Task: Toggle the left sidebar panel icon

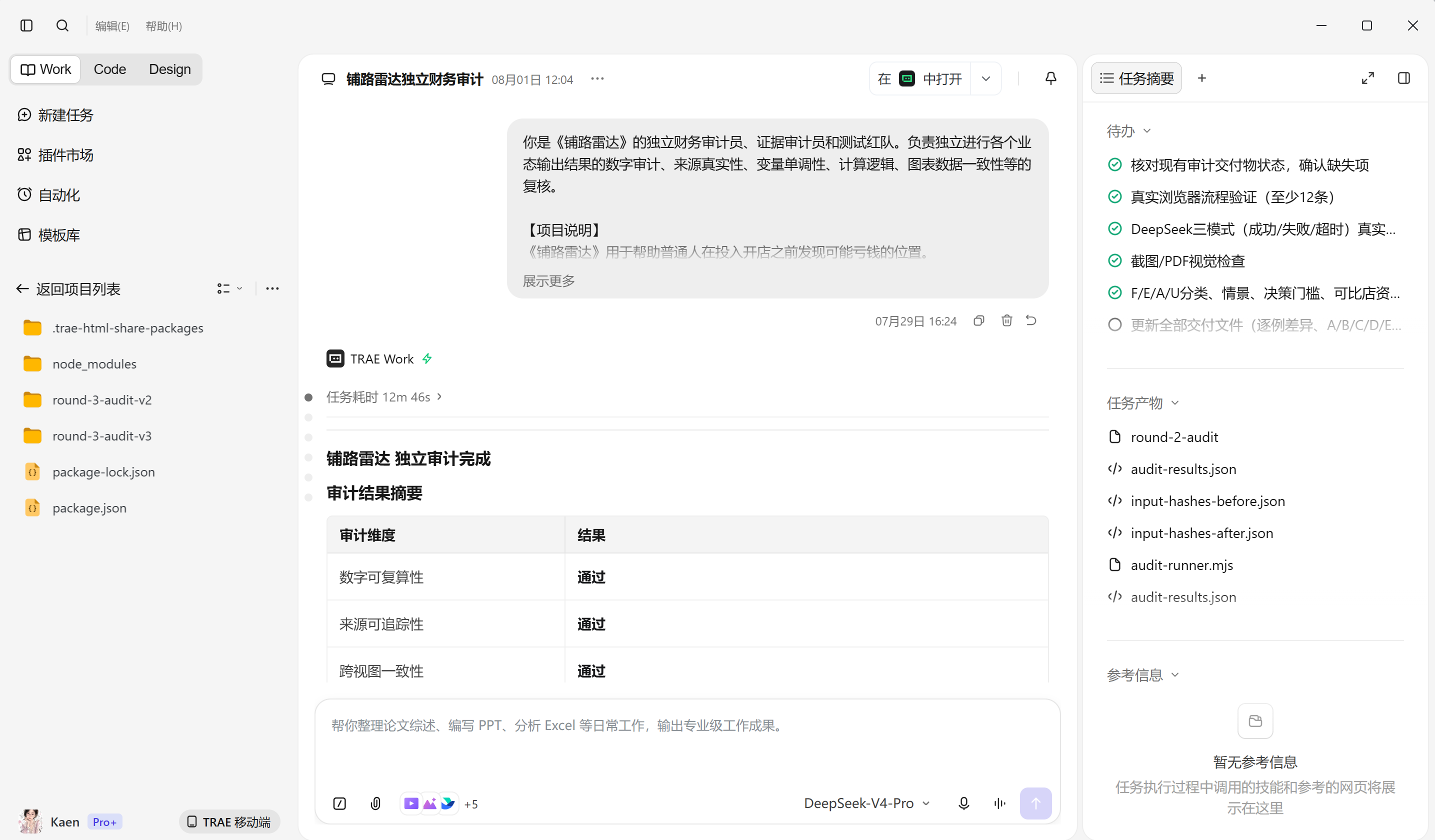Action: pyautogui.click(x=26, y=25)
